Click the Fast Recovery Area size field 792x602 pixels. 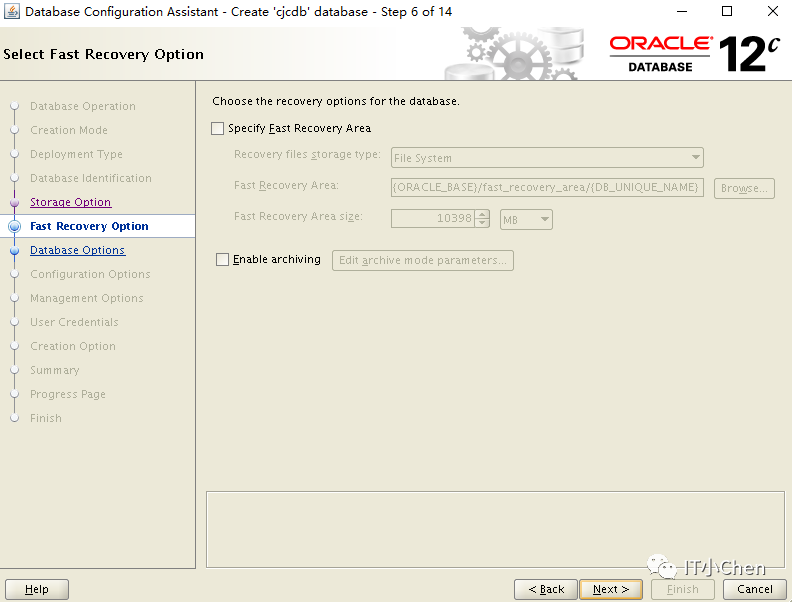click(433, 218)
